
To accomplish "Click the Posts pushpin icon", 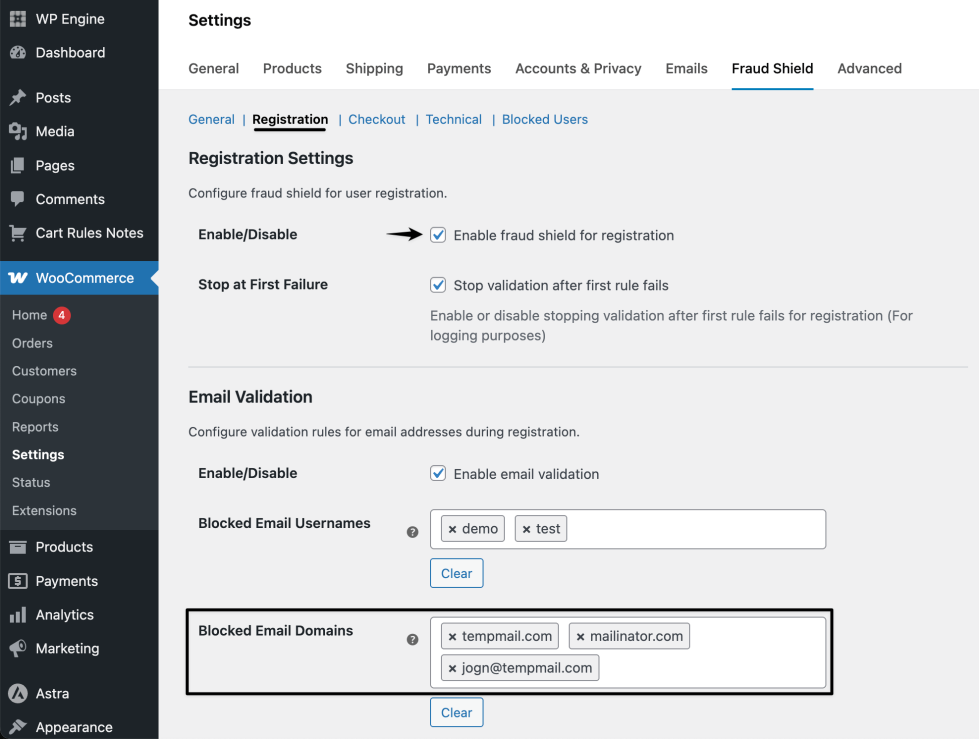I will (x=17, y=98).
